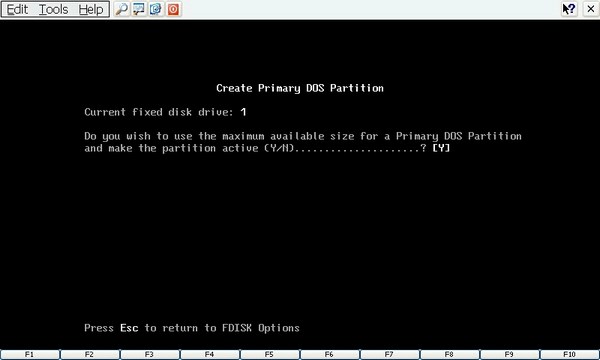This screenshot has height=360, width=600.
Task: Click the F9 function key button
Action: (510, 355)
